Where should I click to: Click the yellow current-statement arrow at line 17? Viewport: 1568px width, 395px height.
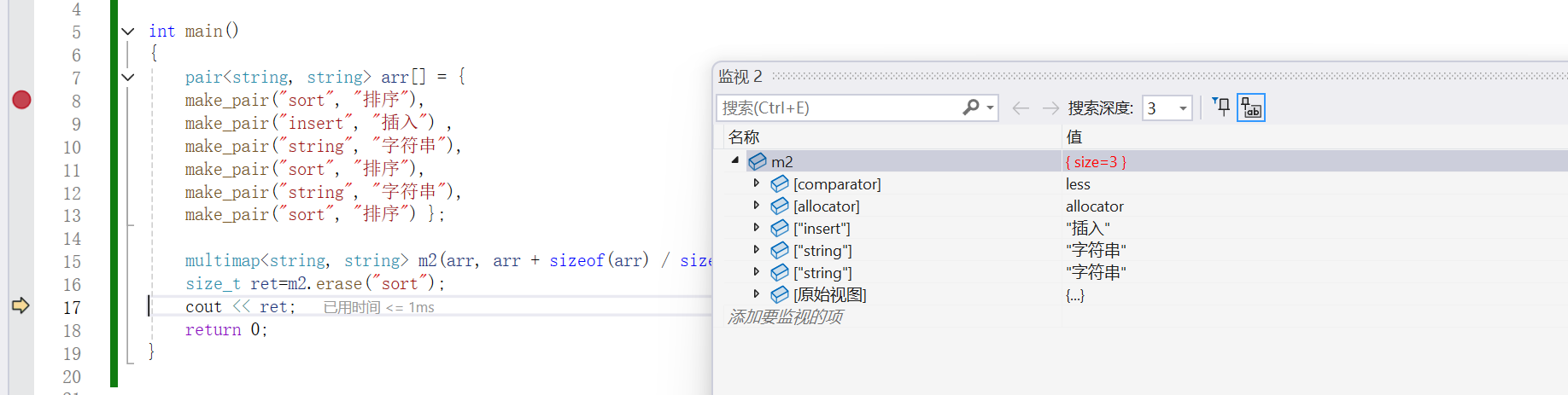pos(20,305)
